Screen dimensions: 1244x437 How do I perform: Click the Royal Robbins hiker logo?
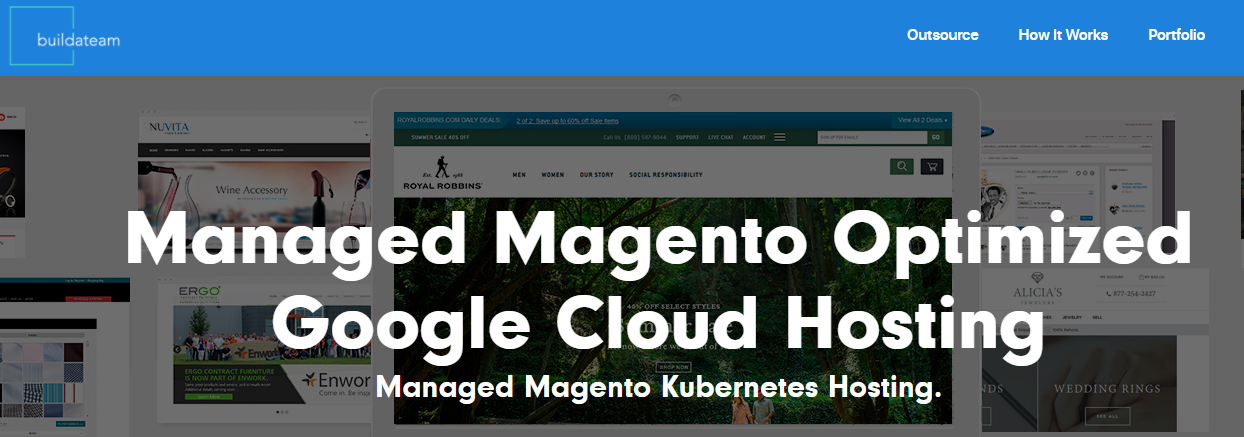[x=442, y=172]
